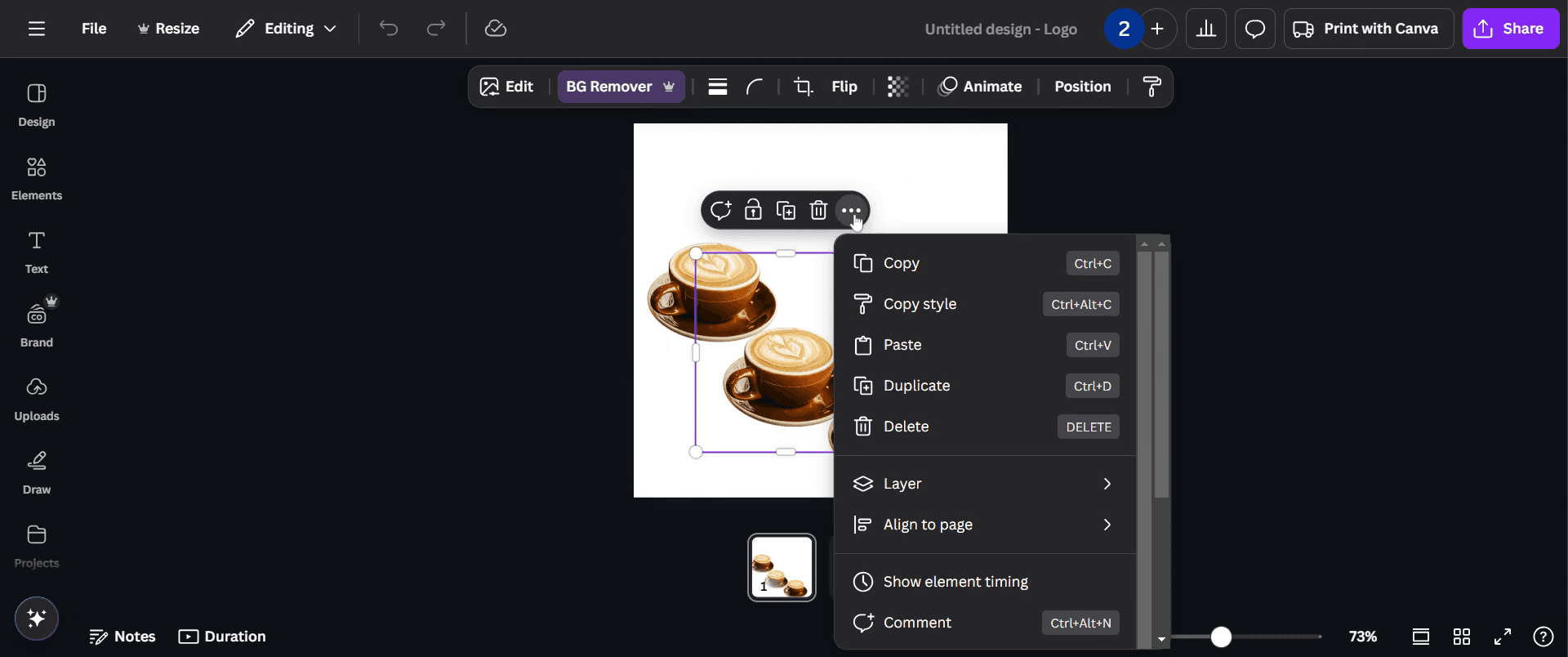Expand the Layer submenu

point(985,484)
